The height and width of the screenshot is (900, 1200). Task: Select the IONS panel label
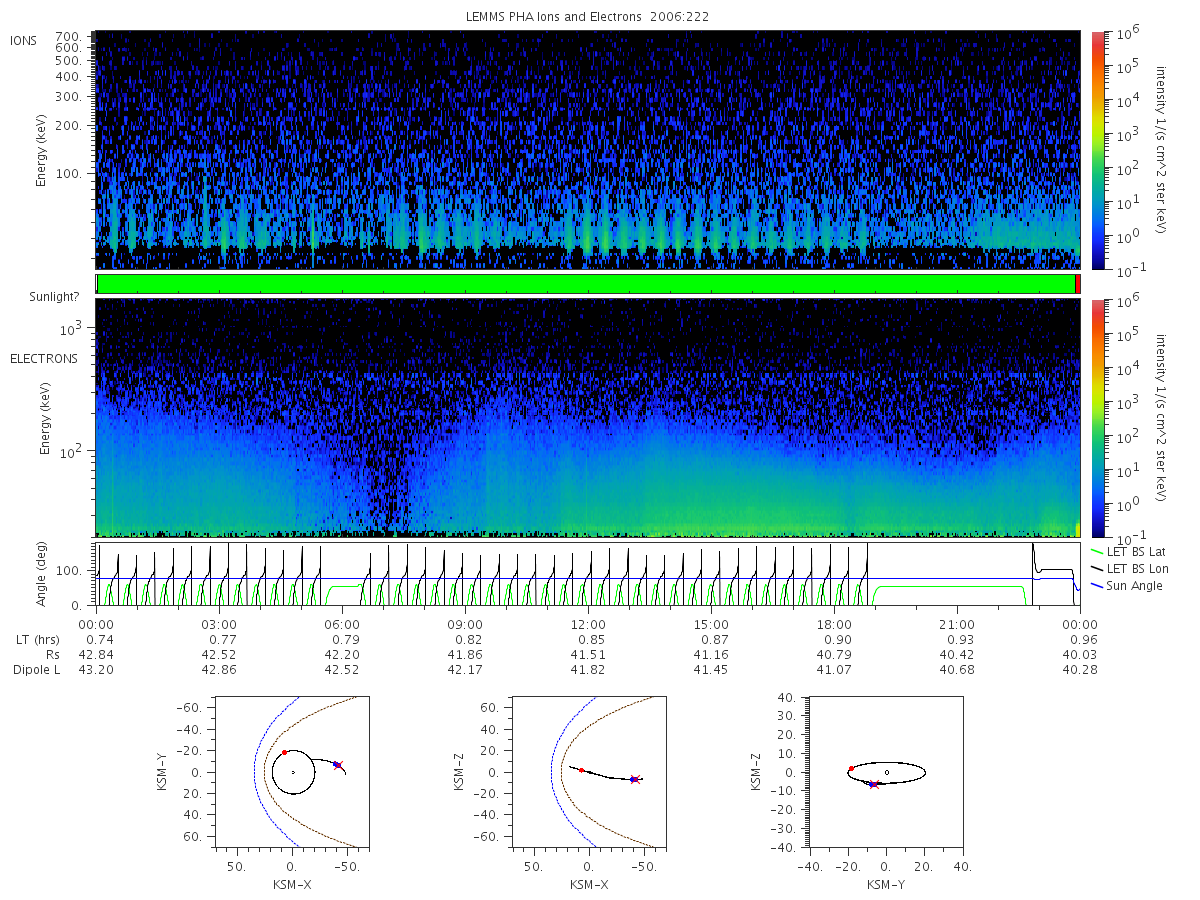coord(24,40)
